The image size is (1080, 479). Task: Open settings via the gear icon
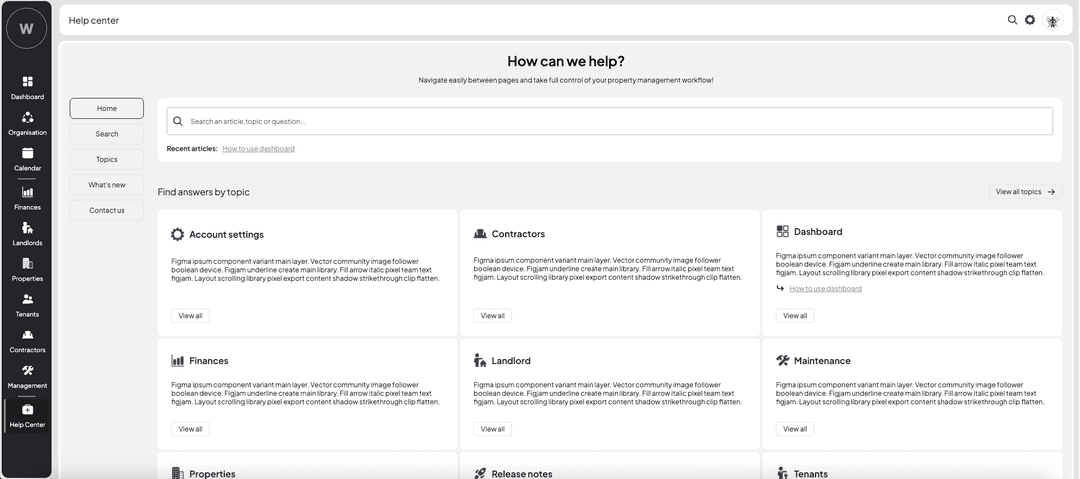(x=1030, y=20)
